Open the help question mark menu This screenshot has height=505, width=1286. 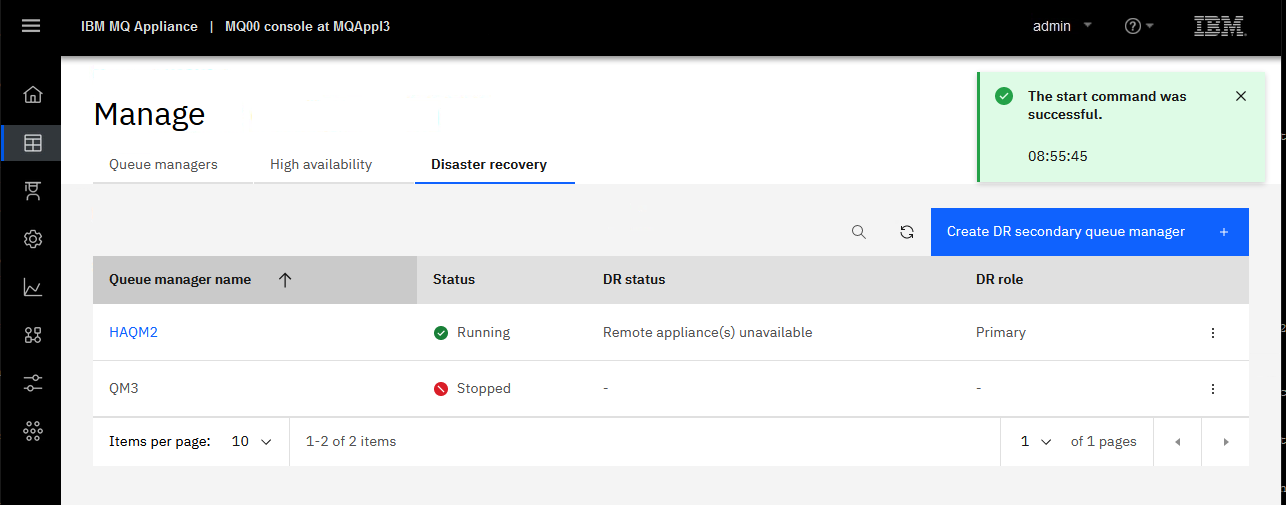click(x=1139, y=26)
